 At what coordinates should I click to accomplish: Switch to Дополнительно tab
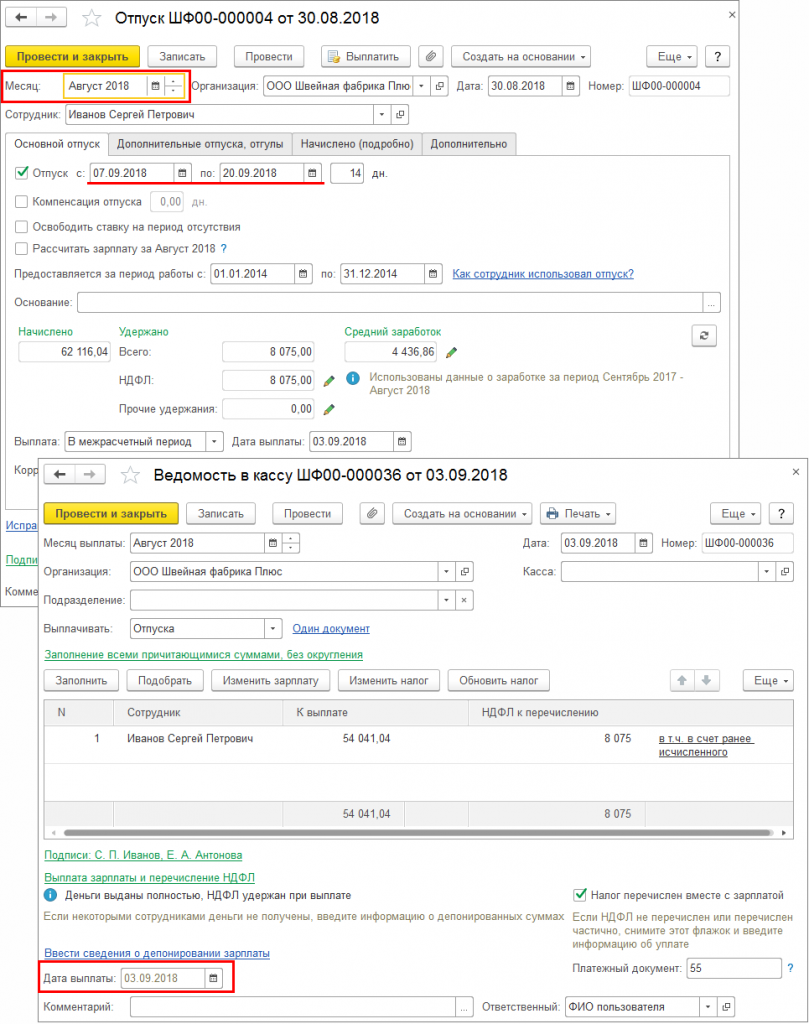(469, 144)
